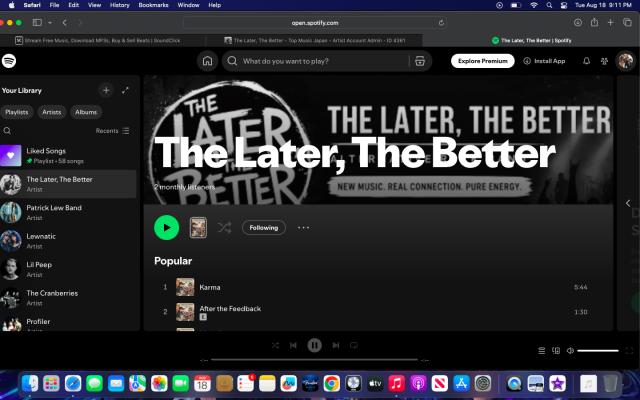Seek on the playback progress bar

point(314,360)
